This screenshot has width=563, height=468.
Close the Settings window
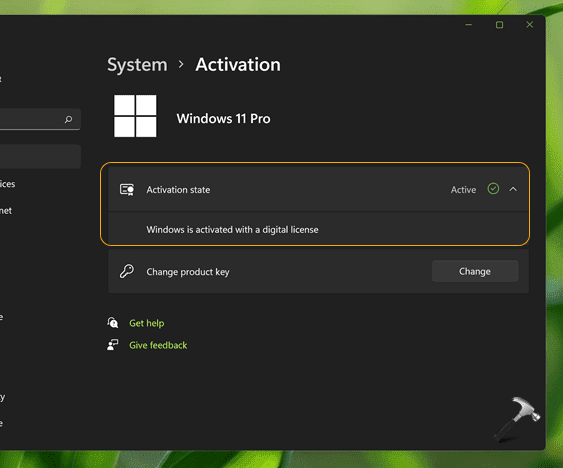[x=530, y=24]
